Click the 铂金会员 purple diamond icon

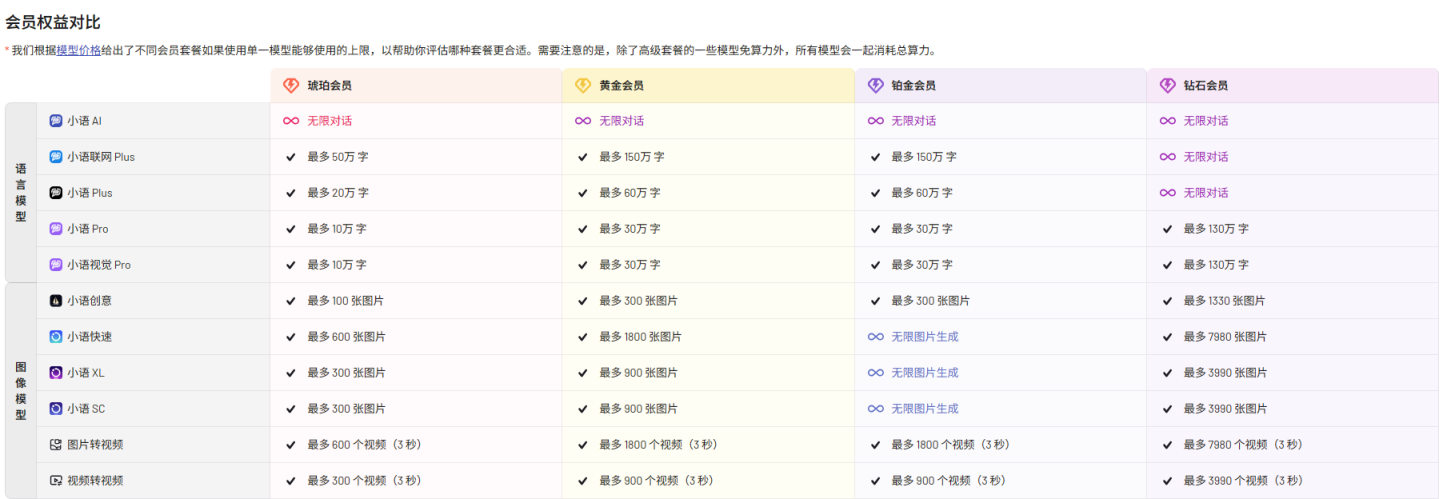[875, 86]
